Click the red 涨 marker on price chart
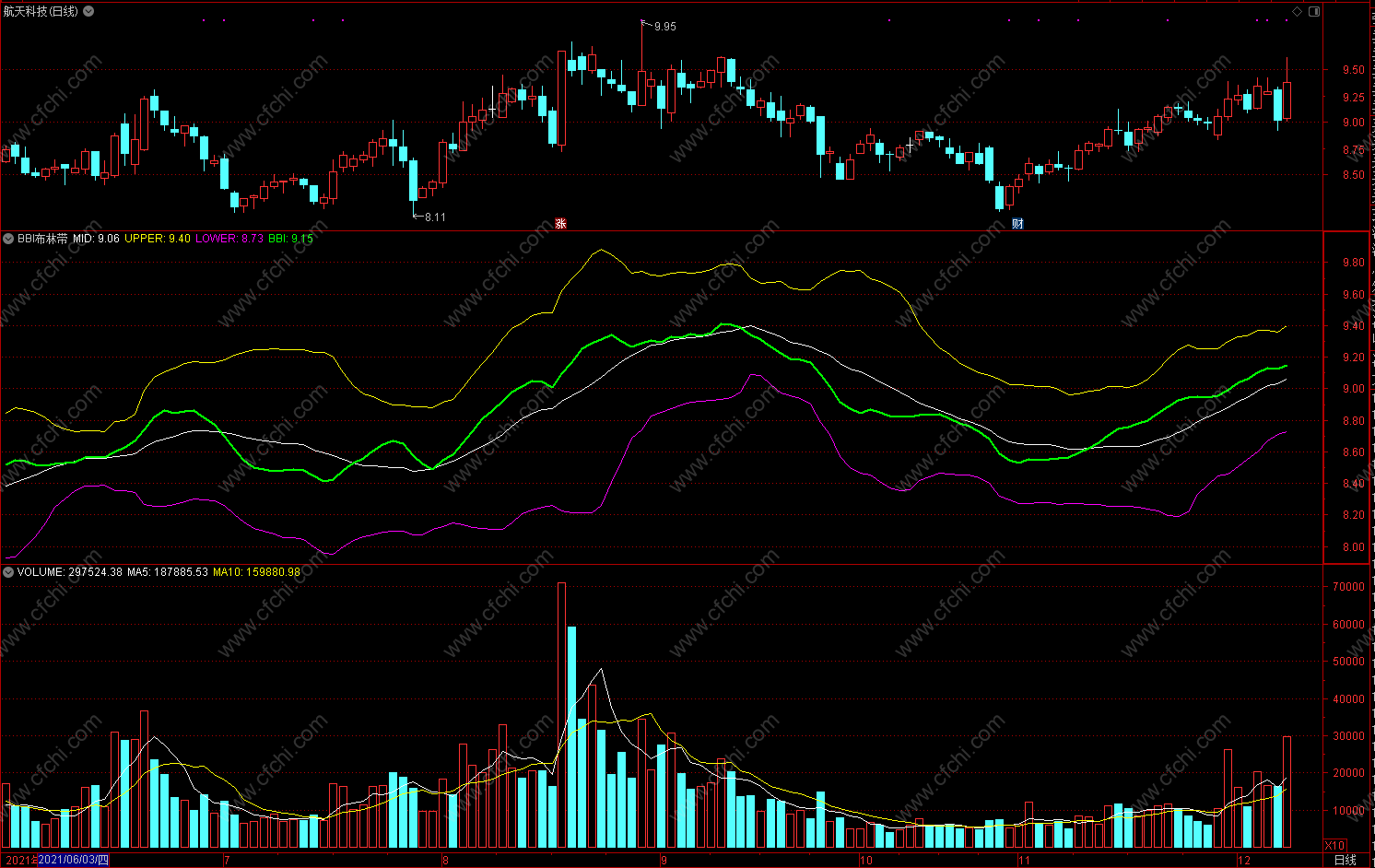The image size is (1375, 868). point(560,223)
